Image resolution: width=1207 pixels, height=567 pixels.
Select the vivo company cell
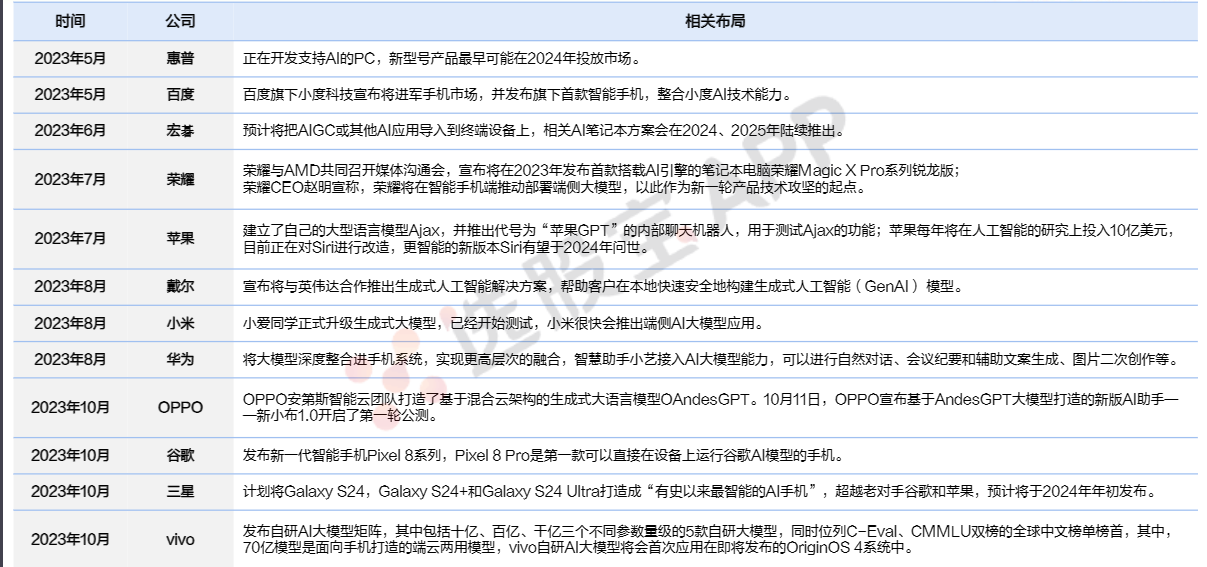click(180, 539)
